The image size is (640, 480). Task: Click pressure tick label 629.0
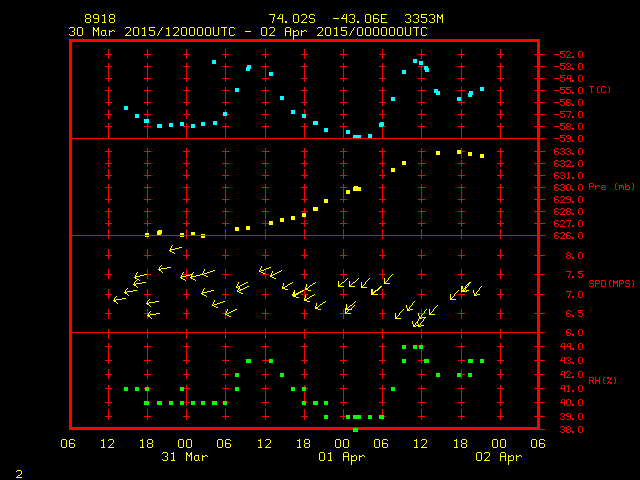point(568,200)
